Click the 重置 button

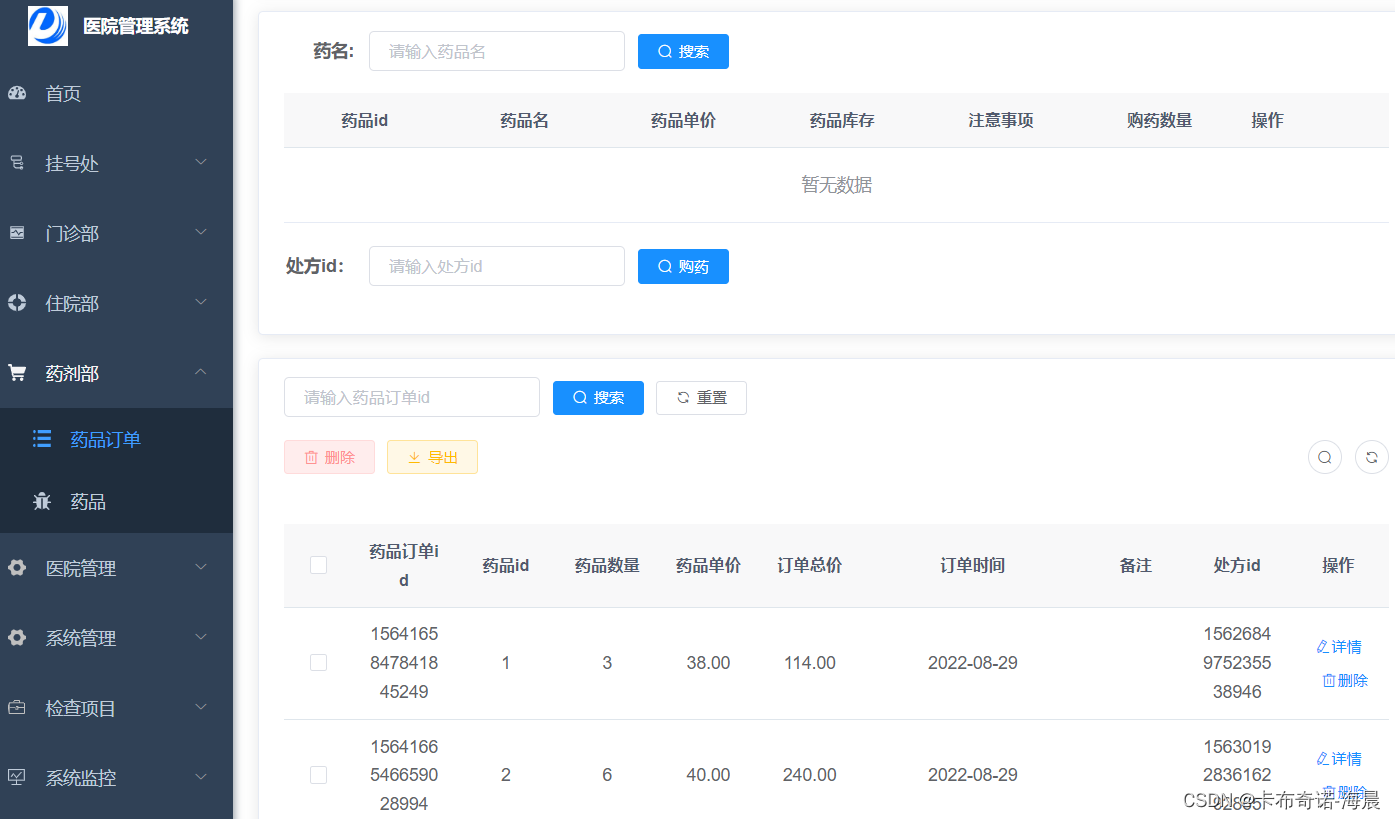tap(701, 397)
